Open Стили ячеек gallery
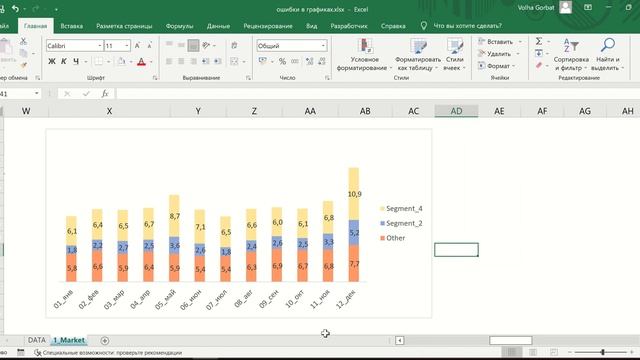This screenshot has height=360, width=640. (454, 55)
